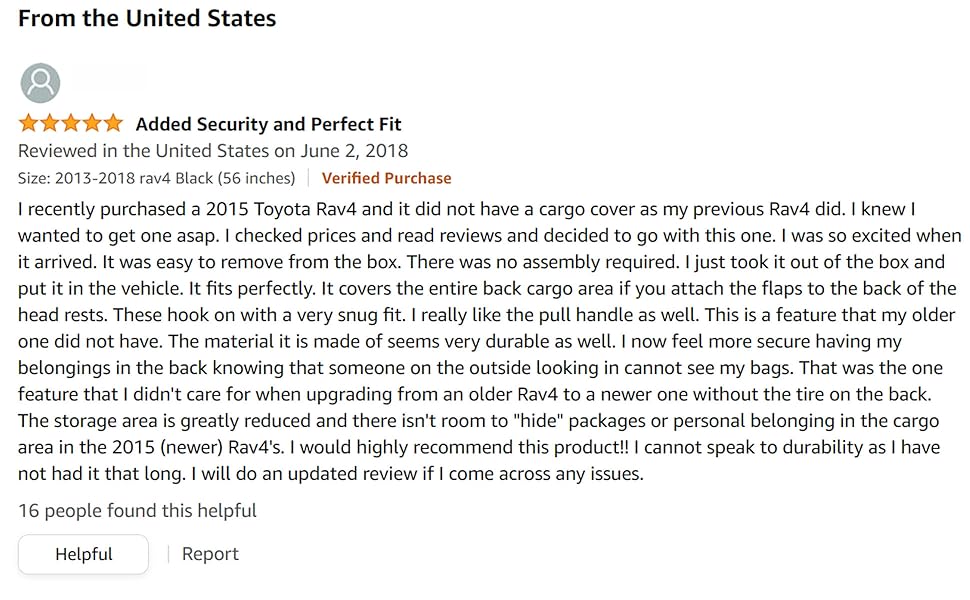Click the fifth orange rating star
The height and width of the screenshot is (600, 970).
(113, 123)
